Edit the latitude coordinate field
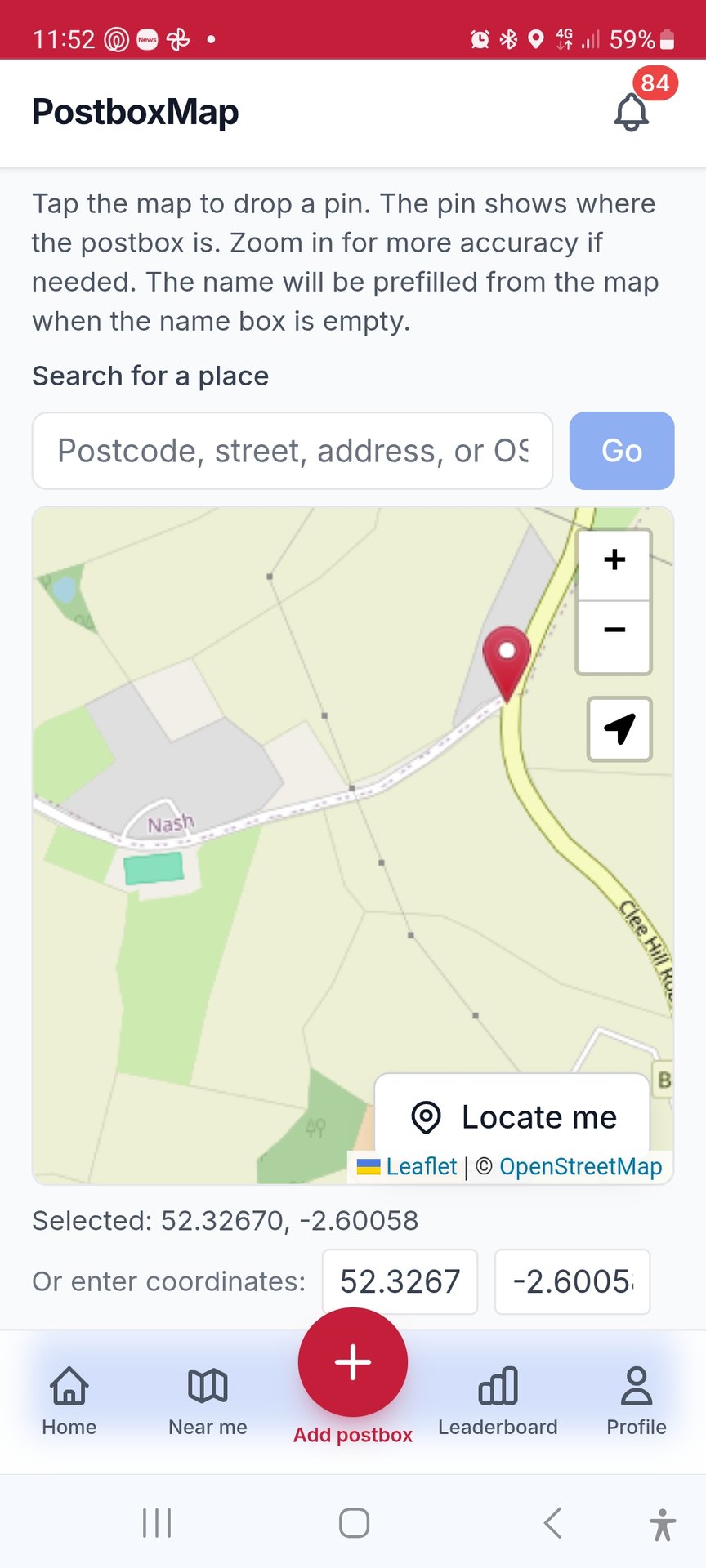This screenshot has width=706, height=1568. 400,1281
